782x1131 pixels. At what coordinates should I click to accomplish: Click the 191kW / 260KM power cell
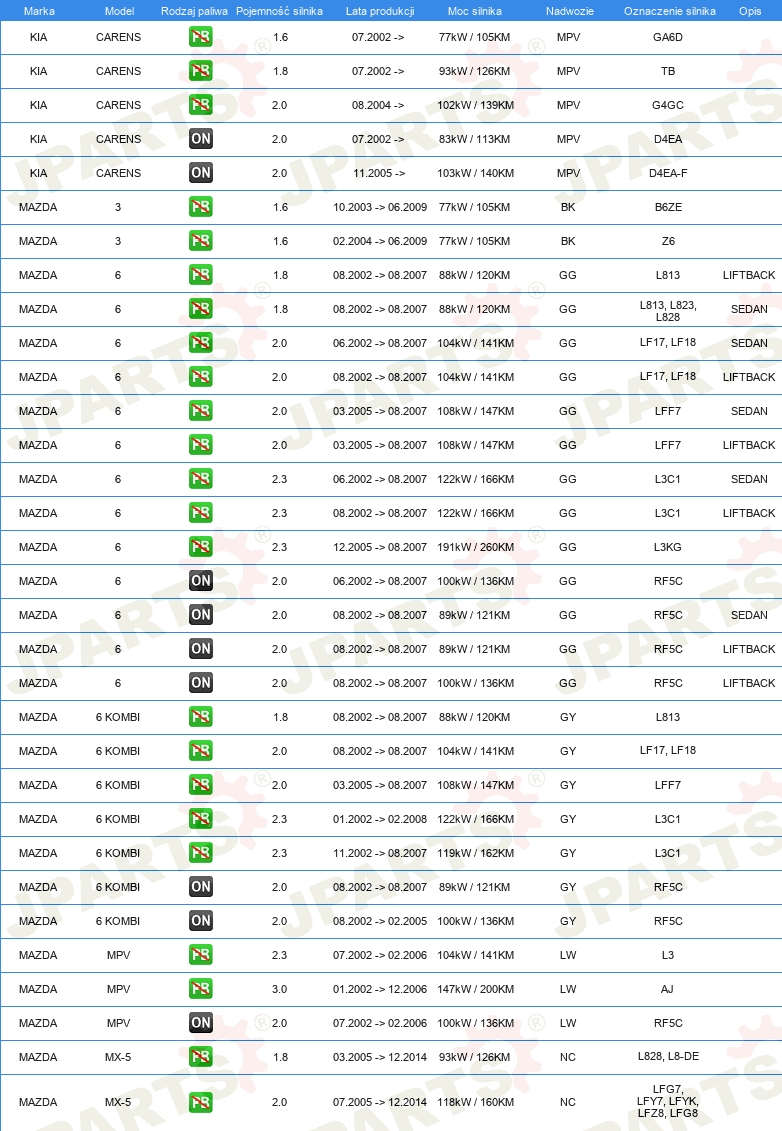[475, 547]
